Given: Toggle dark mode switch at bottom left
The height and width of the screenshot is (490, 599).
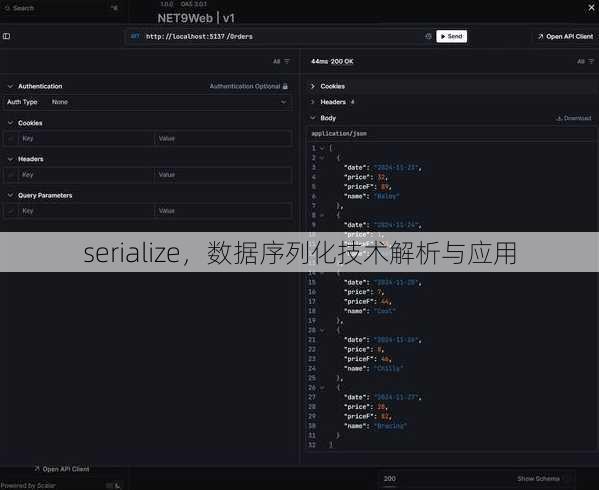Looking at the screenshot, I should click(x=113, y=485).
